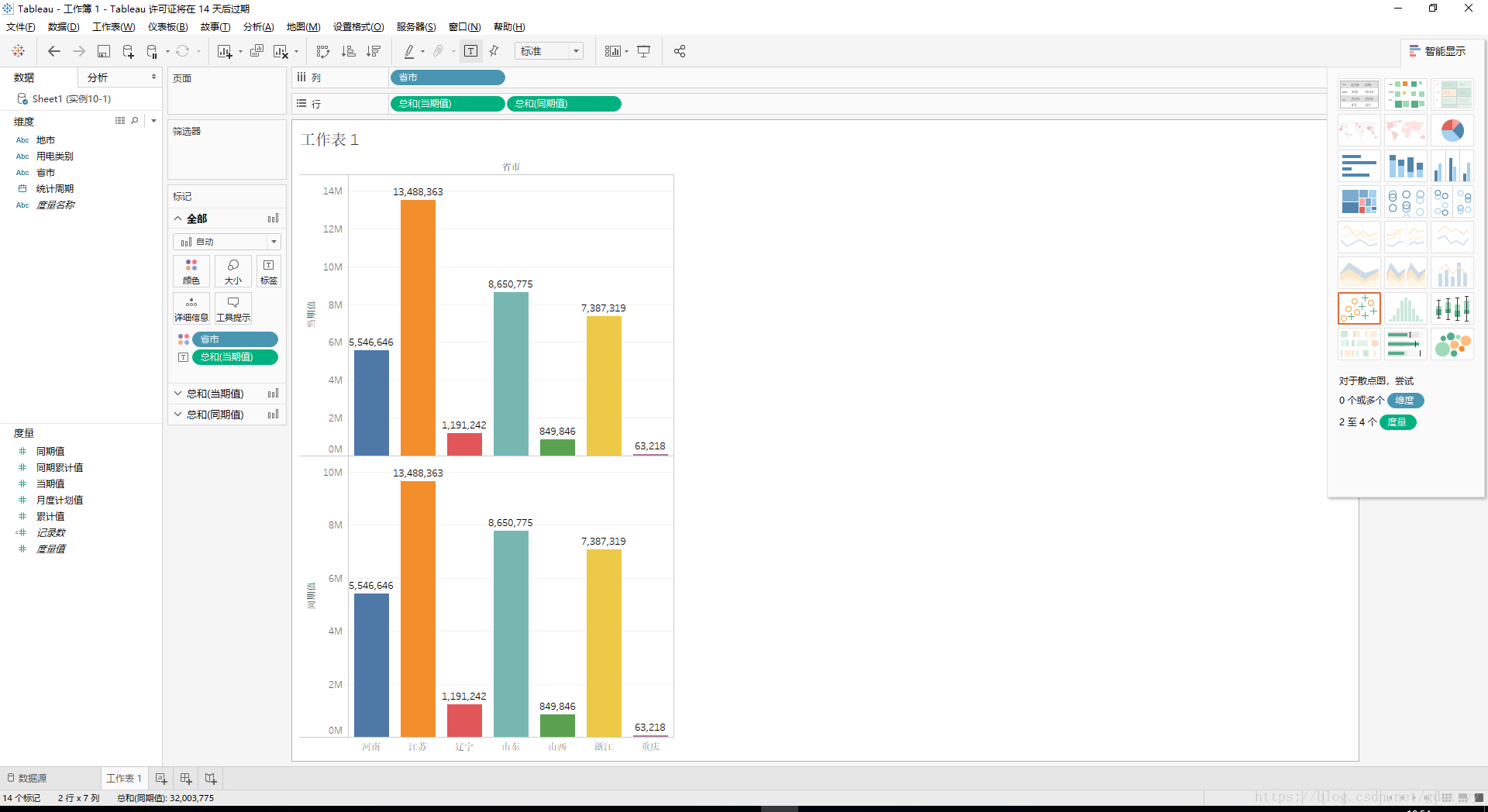The image size is (1488, 812).
Task: Save the workbook with the disk icon
Action: 104,51
